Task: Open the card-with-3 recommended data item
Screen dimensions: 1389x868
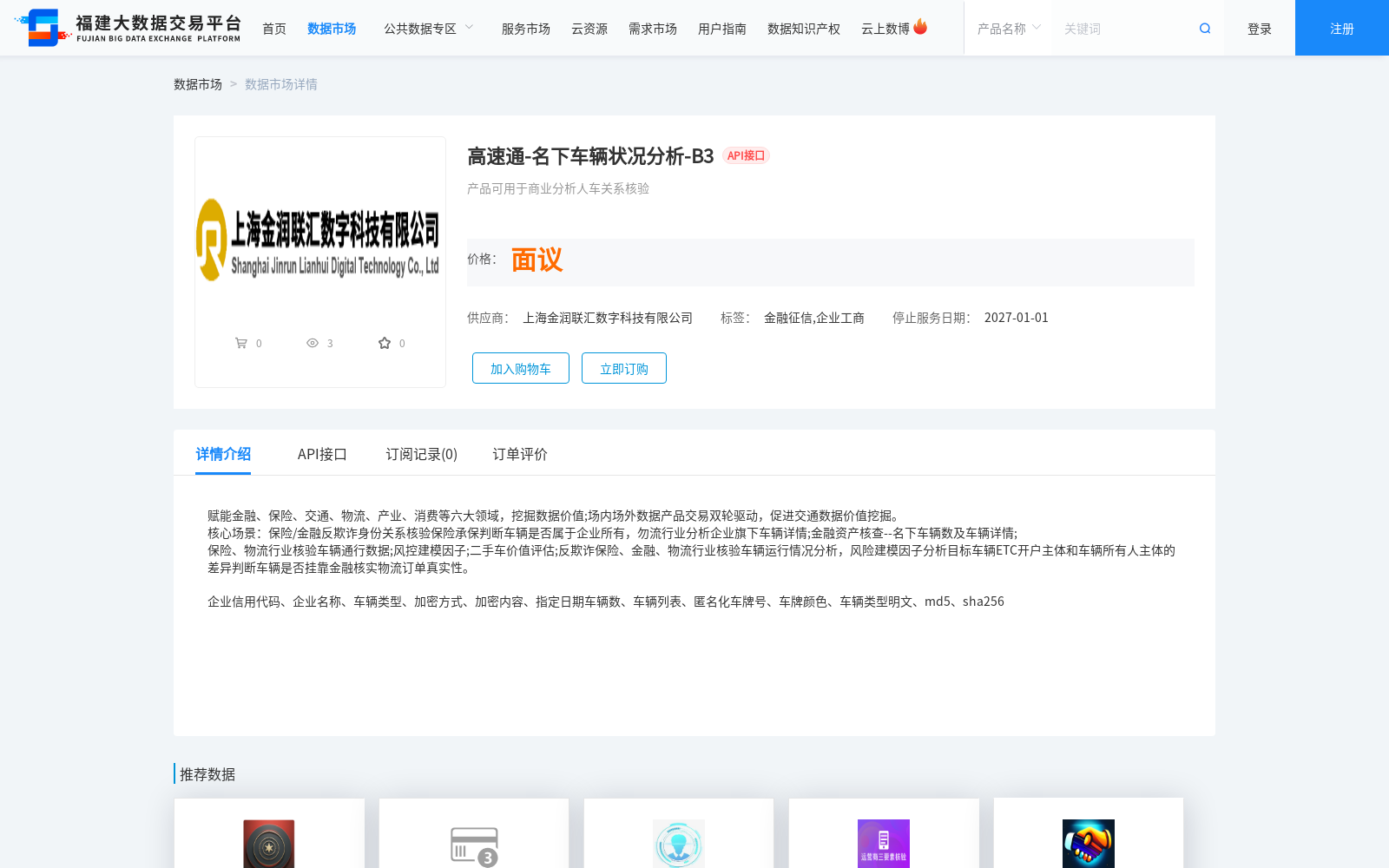Action: (x=474, y=845)
